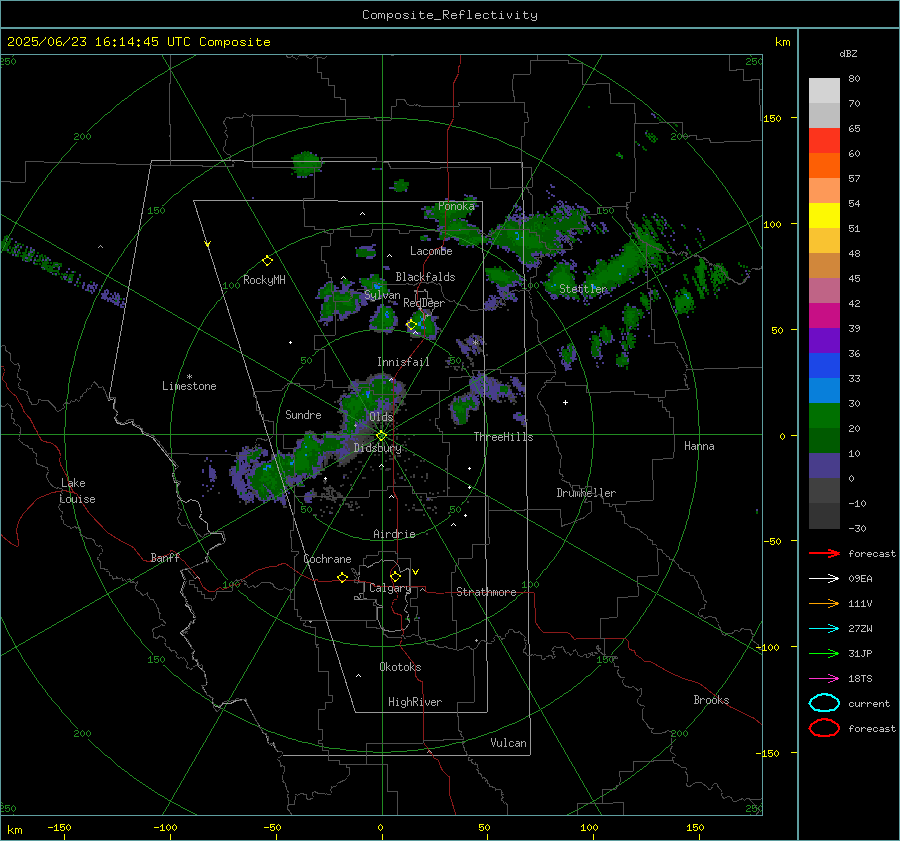Click the orange 111V arrow icon
Viewport: 900px width, 841px height.
[824, 603]
